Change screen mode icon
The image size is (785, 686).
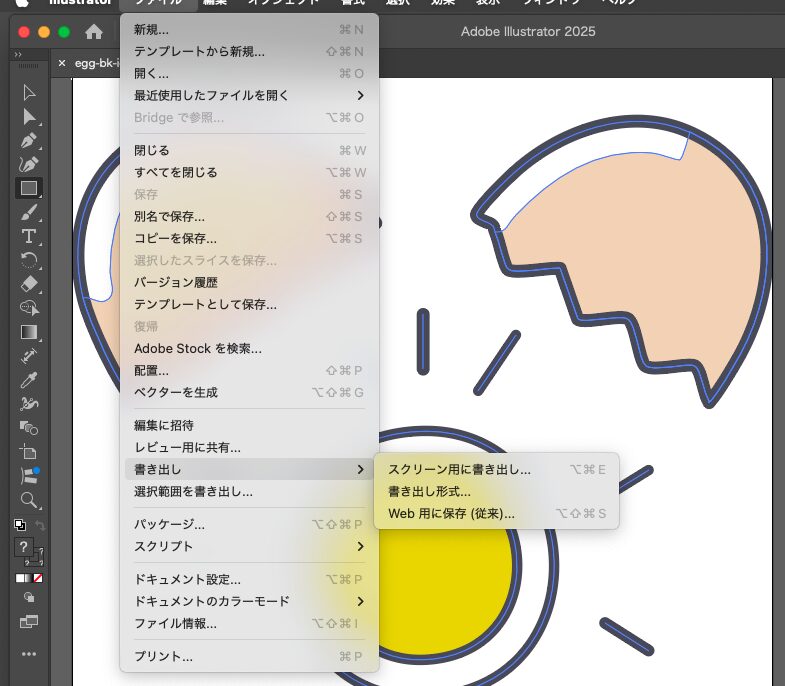coord(29,622)
